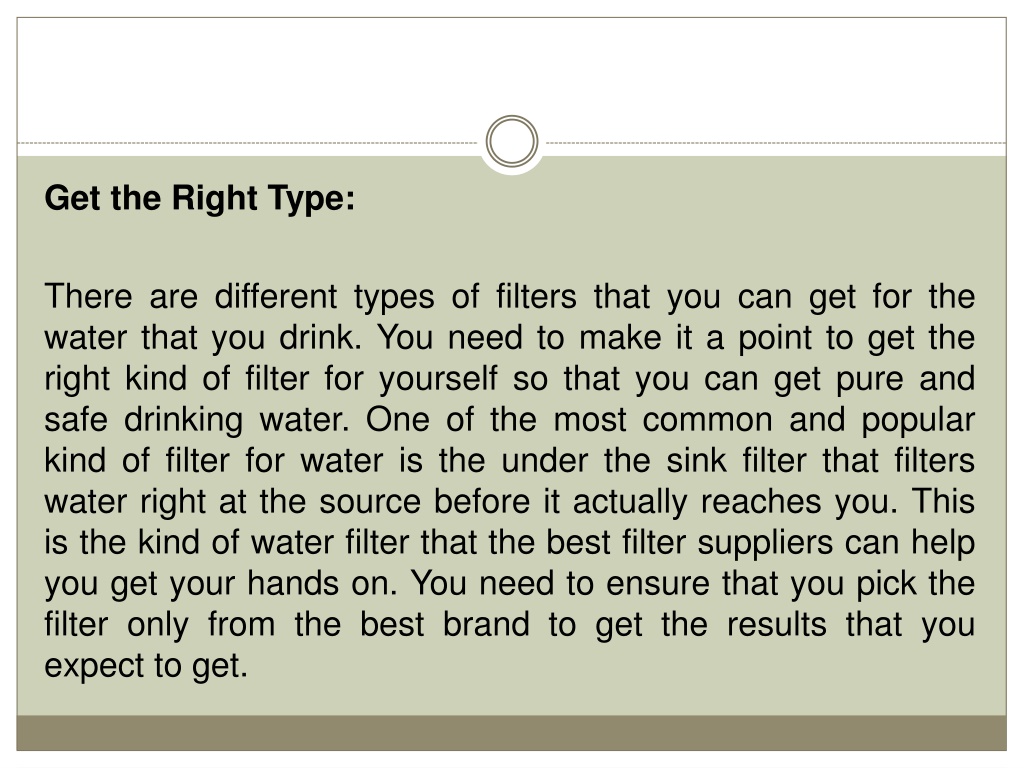Click the 'Get the Right Type:' heading
1024x768 pixels.
200,199
